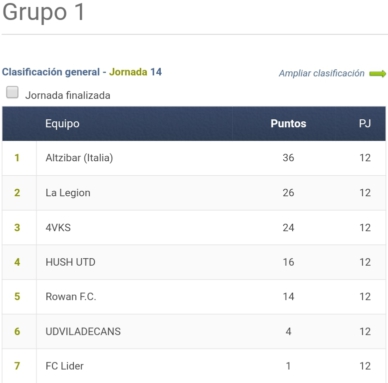Click the 36 points value for Altzibar
Image resolution: width=388 pixels, height=383 pixels.
(x=288, y=158)
